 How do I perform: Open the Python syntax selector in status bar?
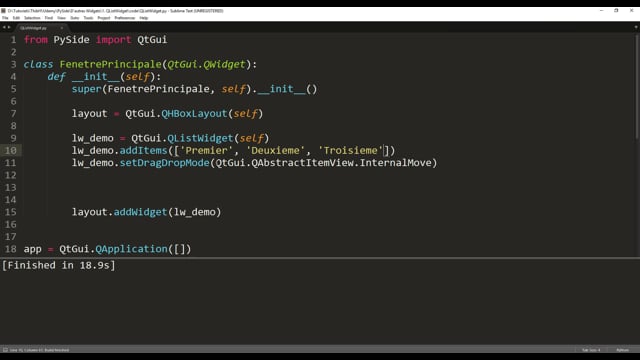(622, 350)
